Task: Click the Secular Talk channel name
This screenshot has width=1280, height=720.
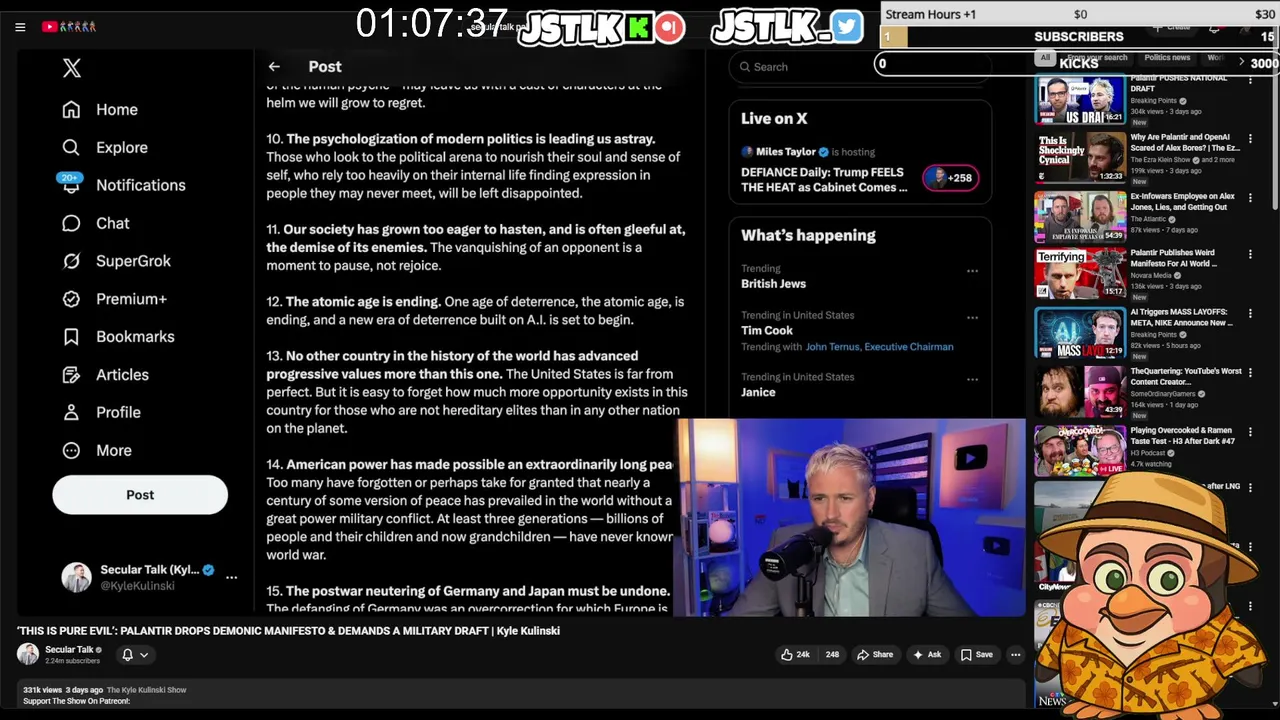Action: 69,650
